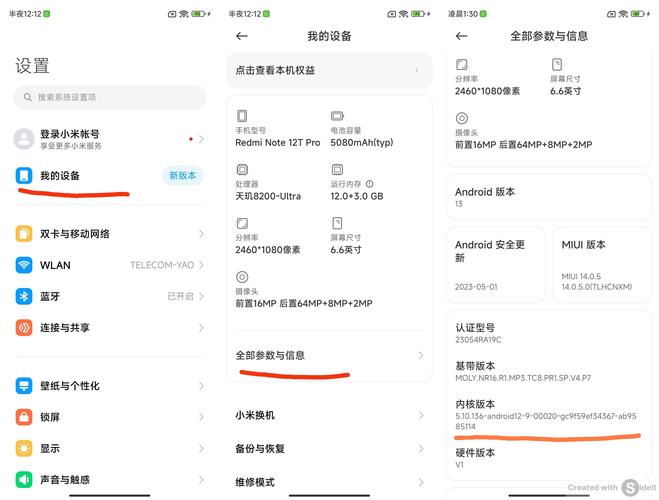The height and width of the screenshot is (500, 659).
Task: Open 备份与恢复 entry
Action: pyautogui.click(x=330, y=449)
